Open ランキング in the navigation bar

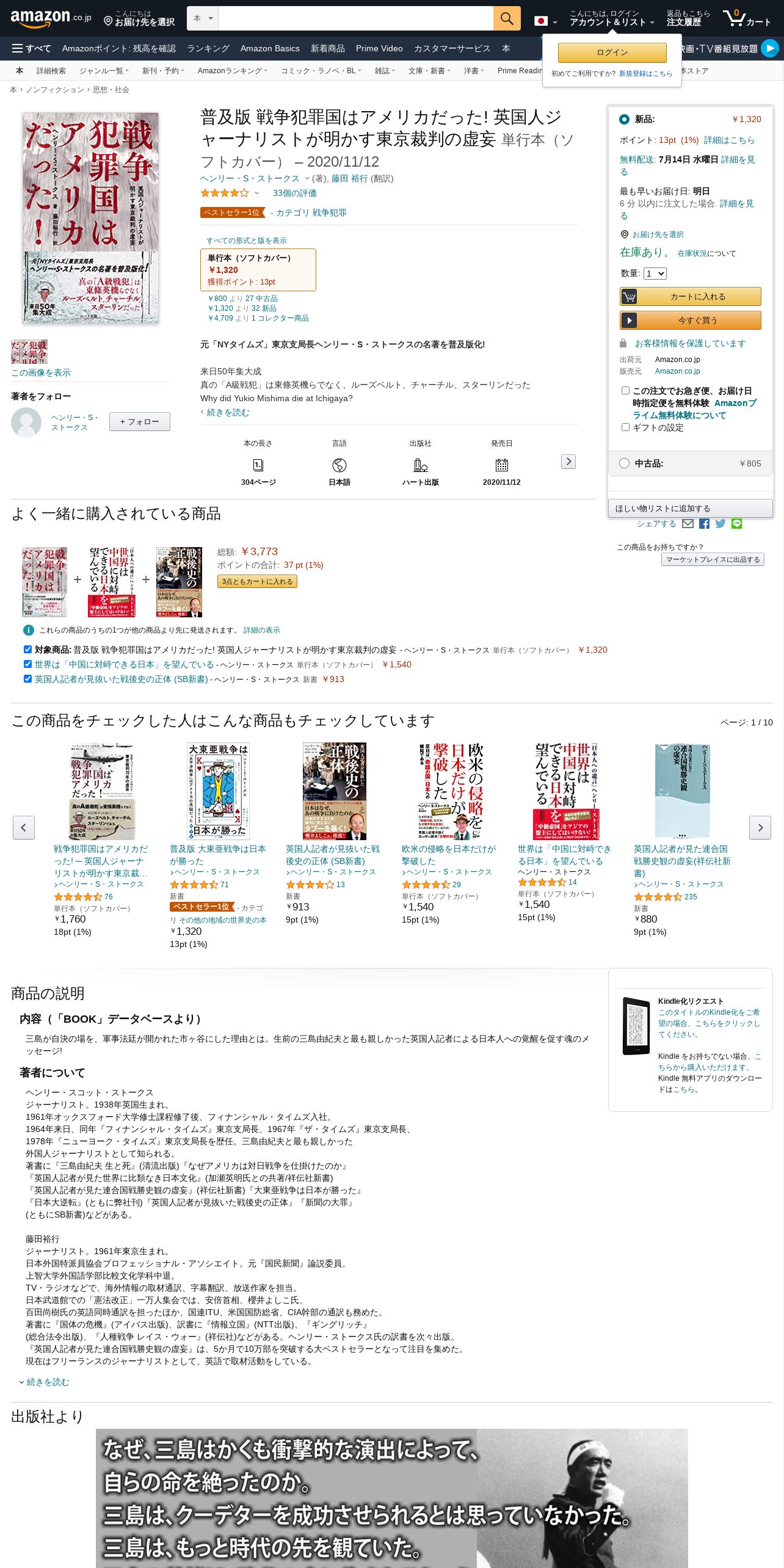pos(208,48)
